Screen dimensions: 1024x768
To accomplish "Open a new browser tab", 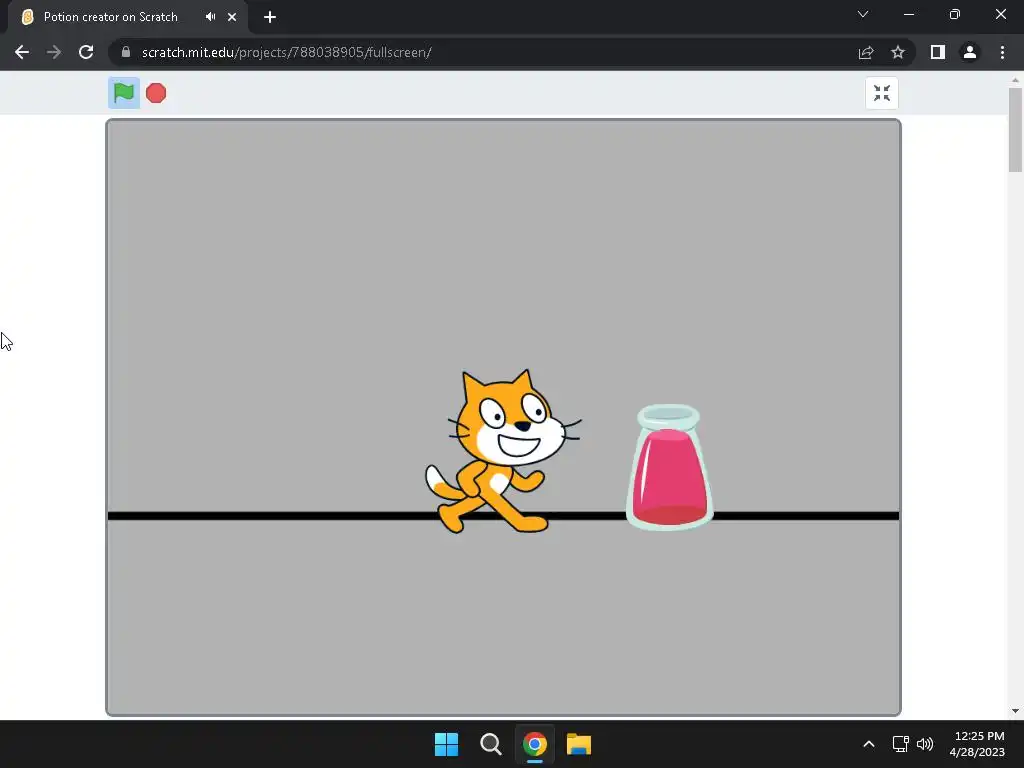I will 270,17.
